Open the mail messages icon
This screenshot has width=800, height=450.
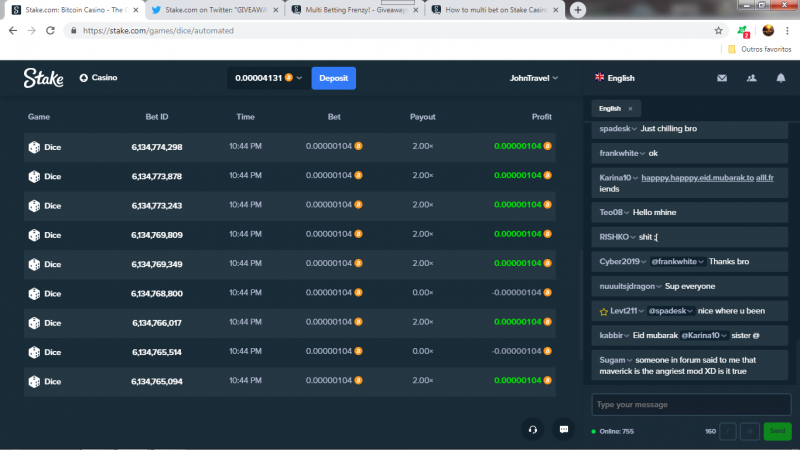[x=721, y=78]
